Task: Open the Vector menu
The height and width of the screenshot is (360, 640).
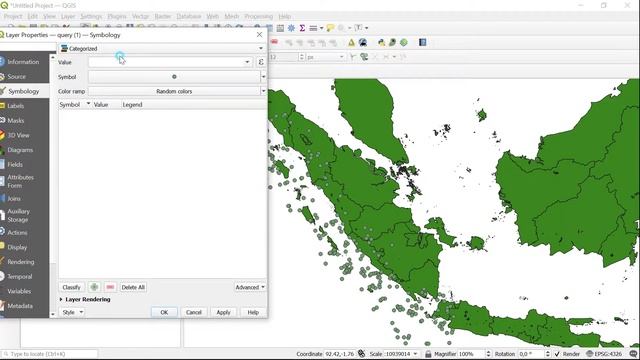Action: [x=140, y=16]
